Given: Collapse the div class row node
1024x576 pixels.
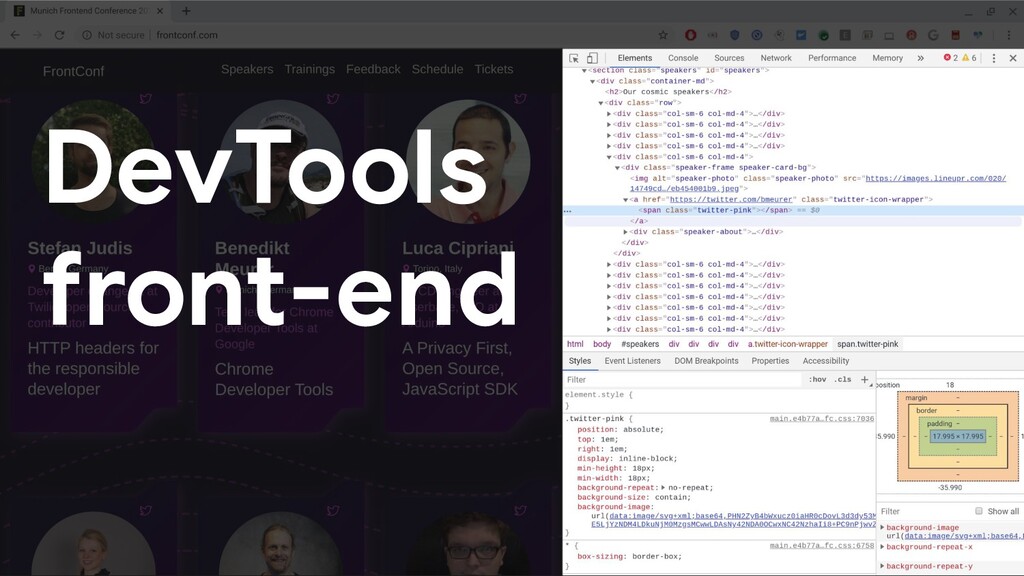Looking at the screenshot, I should (601, 103).
